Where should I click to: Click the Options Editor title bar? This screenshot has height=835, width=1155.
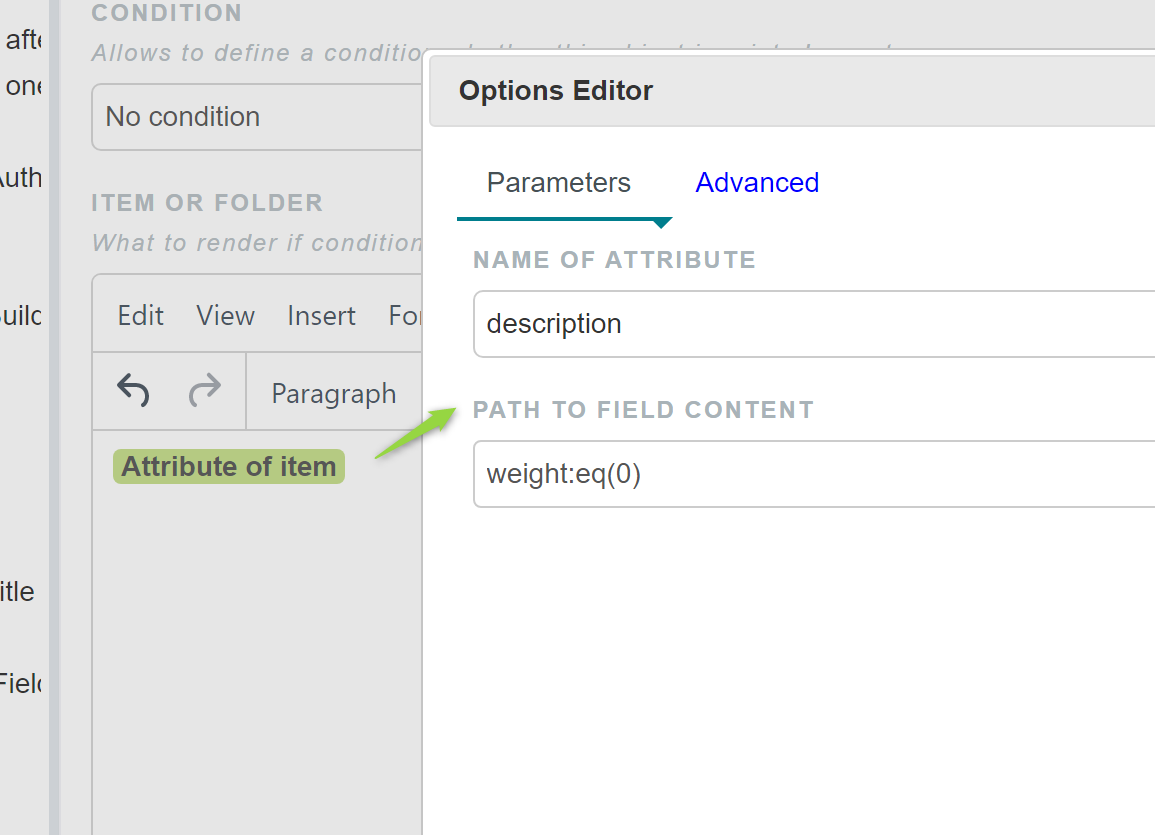tap(790, 91)
